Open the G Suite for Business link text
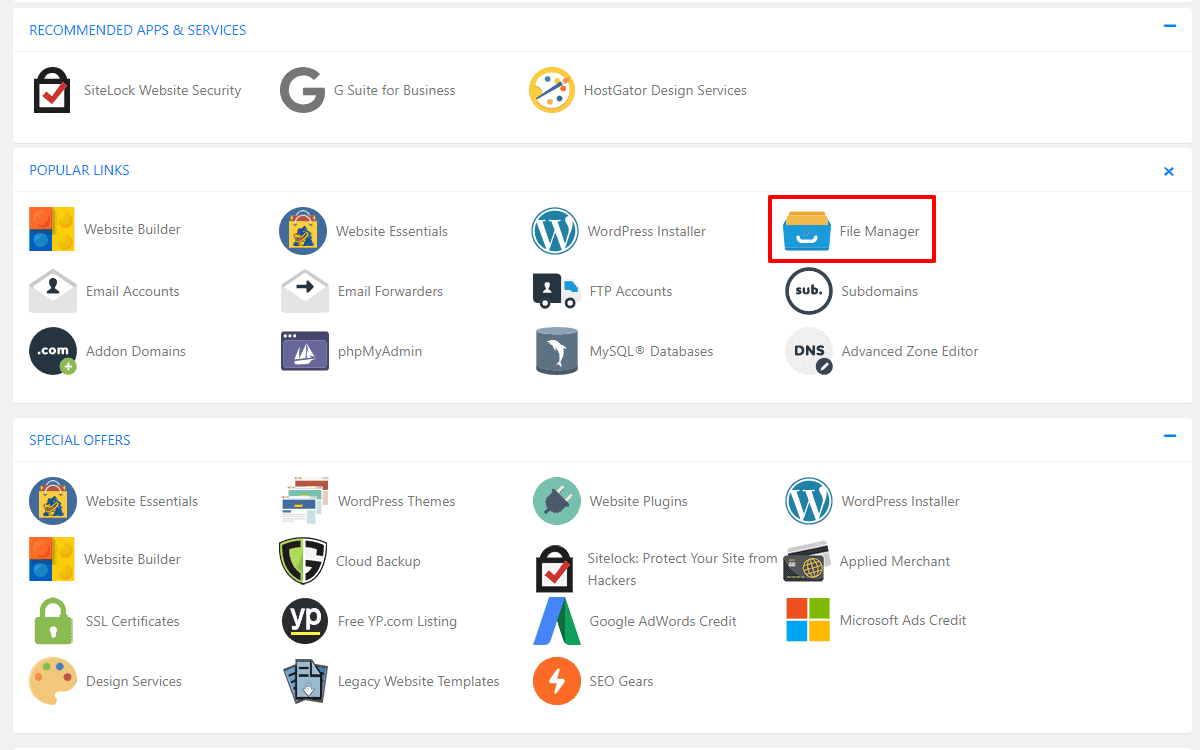The width and height of the screenshot is (1200, 750). pyautogui.click(x=395, y=90)
